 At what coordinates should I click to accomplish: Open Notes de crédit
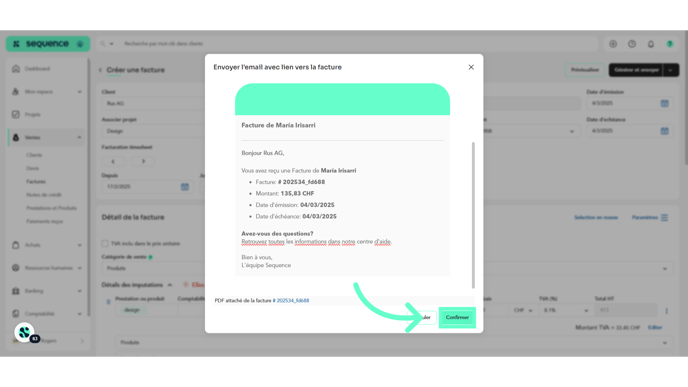pyautogui.click(x=44, y=194)
